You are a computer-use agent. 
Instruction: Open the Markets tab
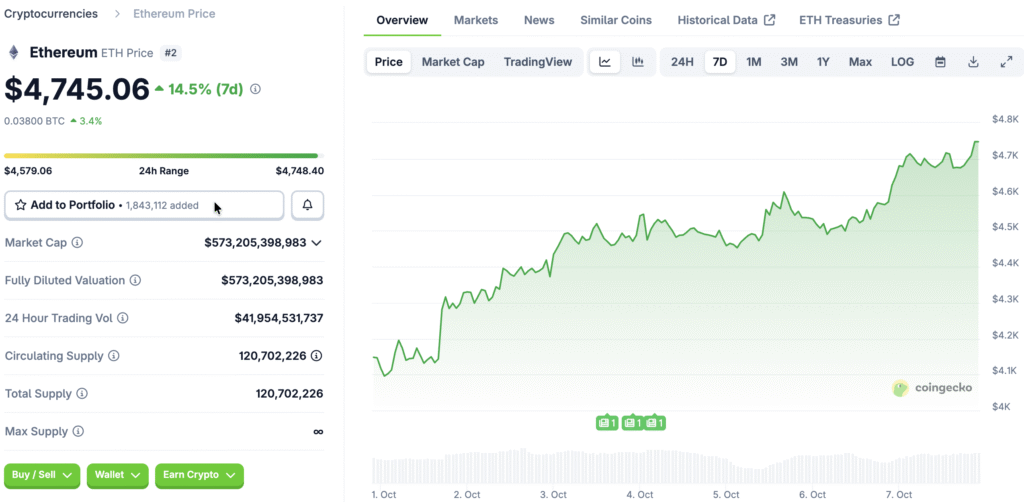click(475, 20)
